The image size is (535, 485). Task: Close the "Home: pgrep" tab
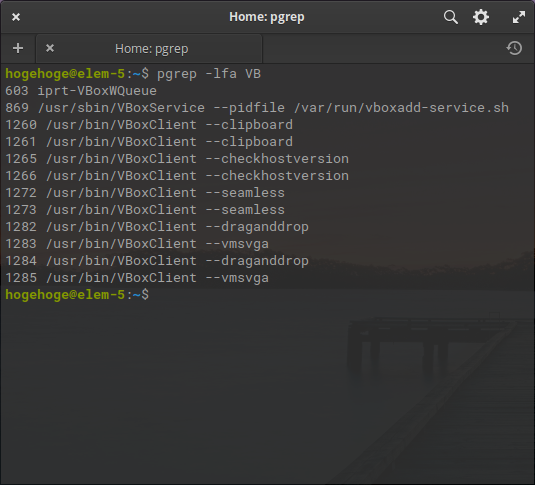point(50,48)
